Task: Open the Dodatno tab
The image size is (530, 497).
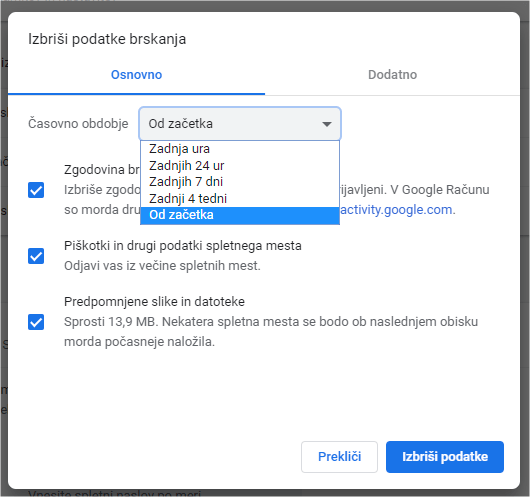Action: coord(392,75)
